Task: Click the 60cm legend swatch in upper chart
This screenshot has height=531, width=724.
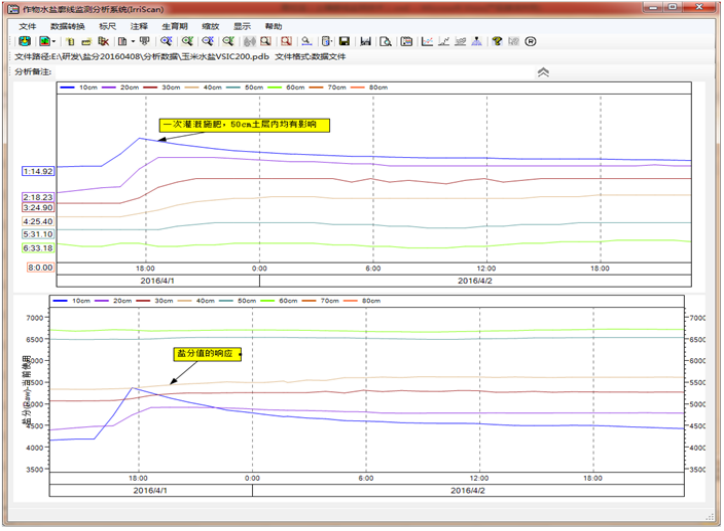Action: click(274, 87)
